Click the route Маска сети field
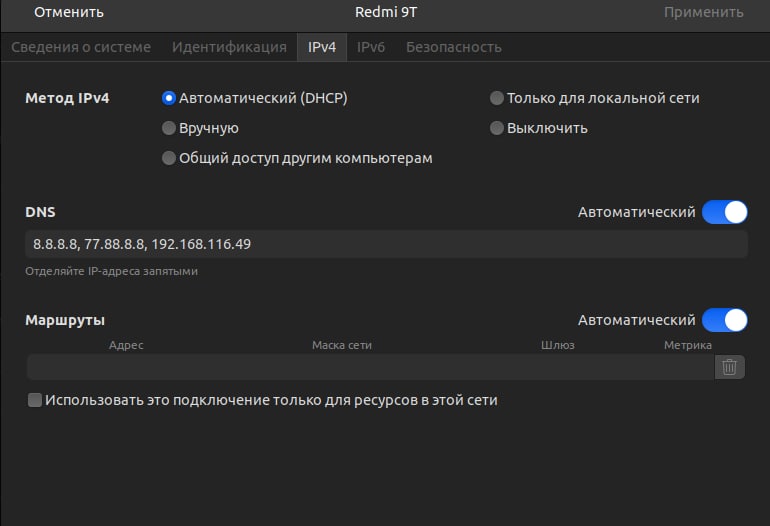This screenshot has width=770, height=526. pos(342,367)
